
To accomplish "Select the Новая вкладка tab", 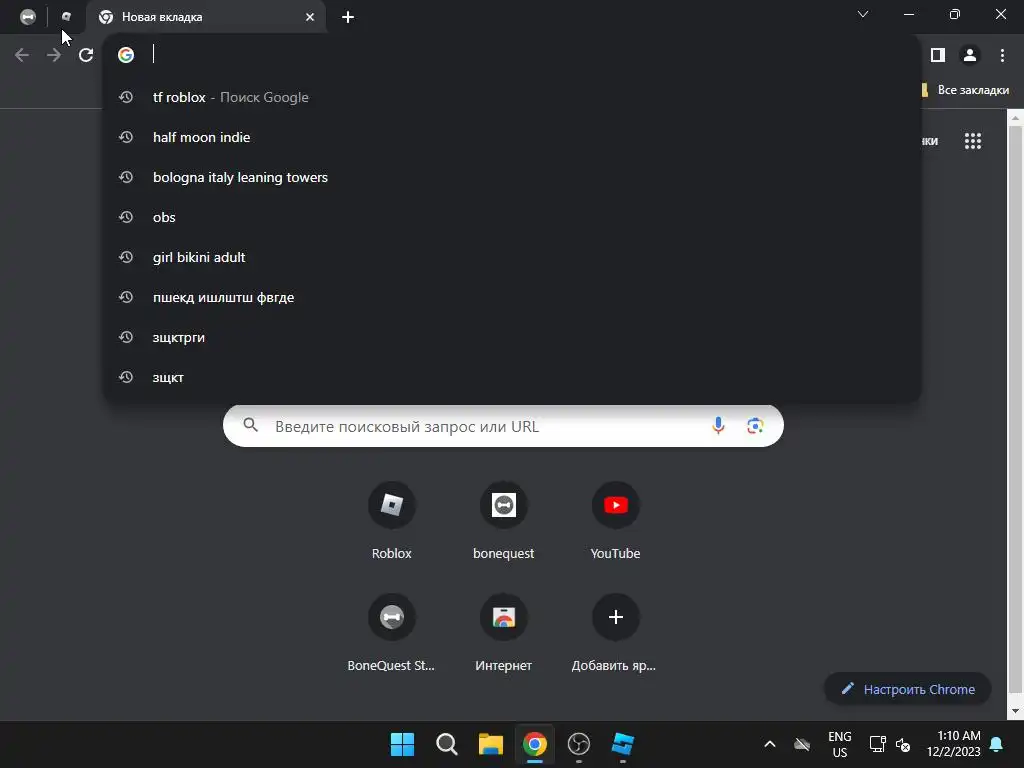I will pyautogui.click(x=205, y=17).
